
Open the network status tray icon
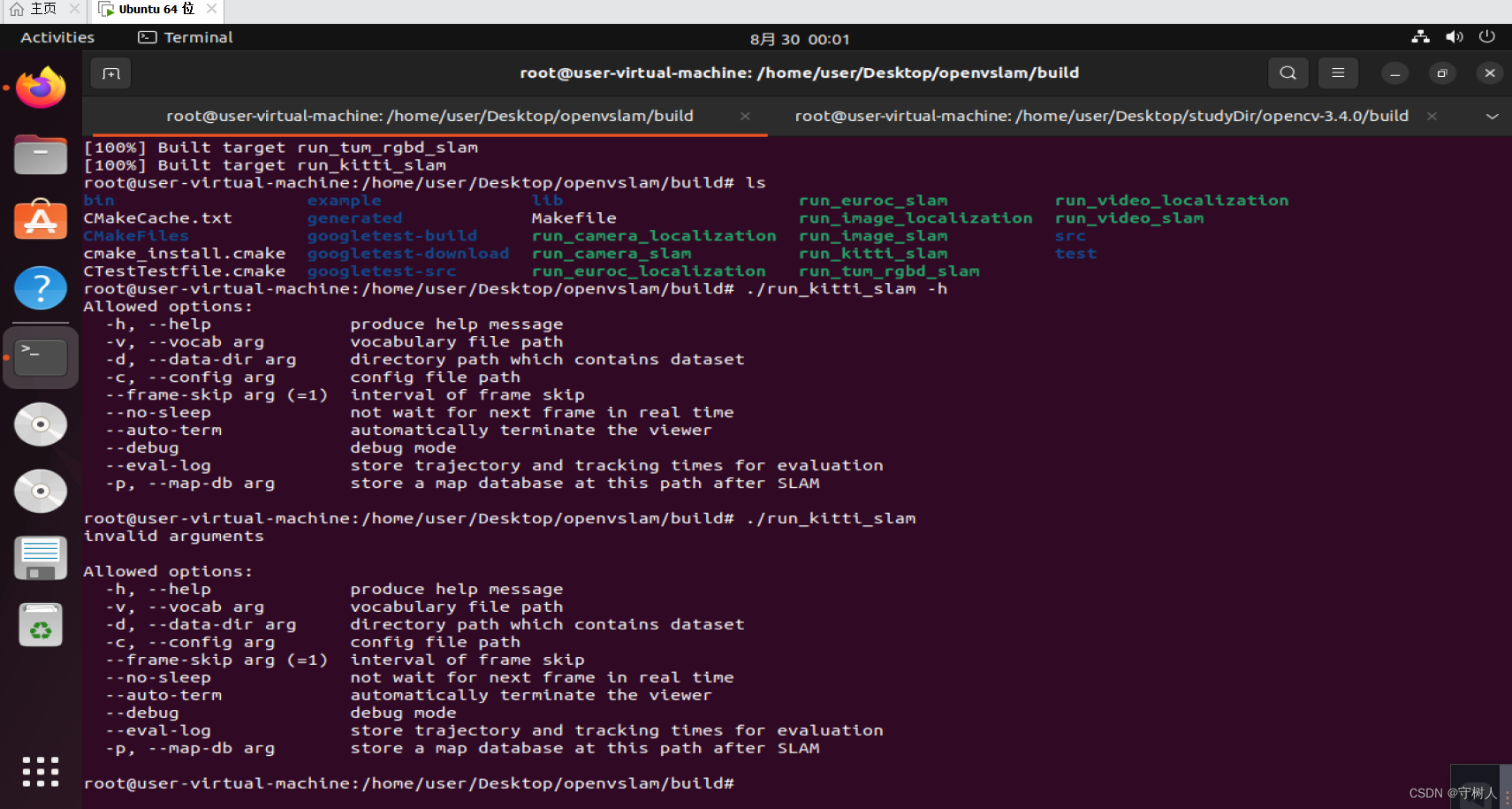(1421, 37)
